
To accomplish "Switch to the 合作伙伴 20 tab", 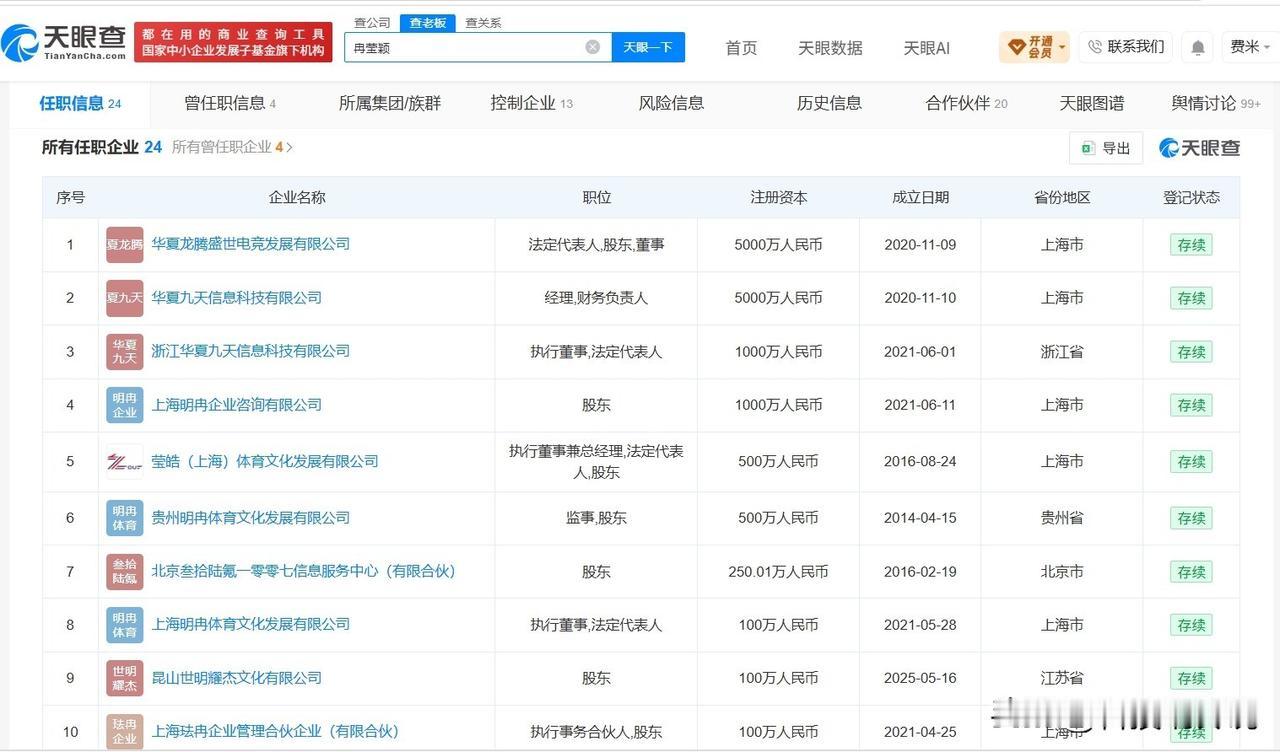I will 966,103.
